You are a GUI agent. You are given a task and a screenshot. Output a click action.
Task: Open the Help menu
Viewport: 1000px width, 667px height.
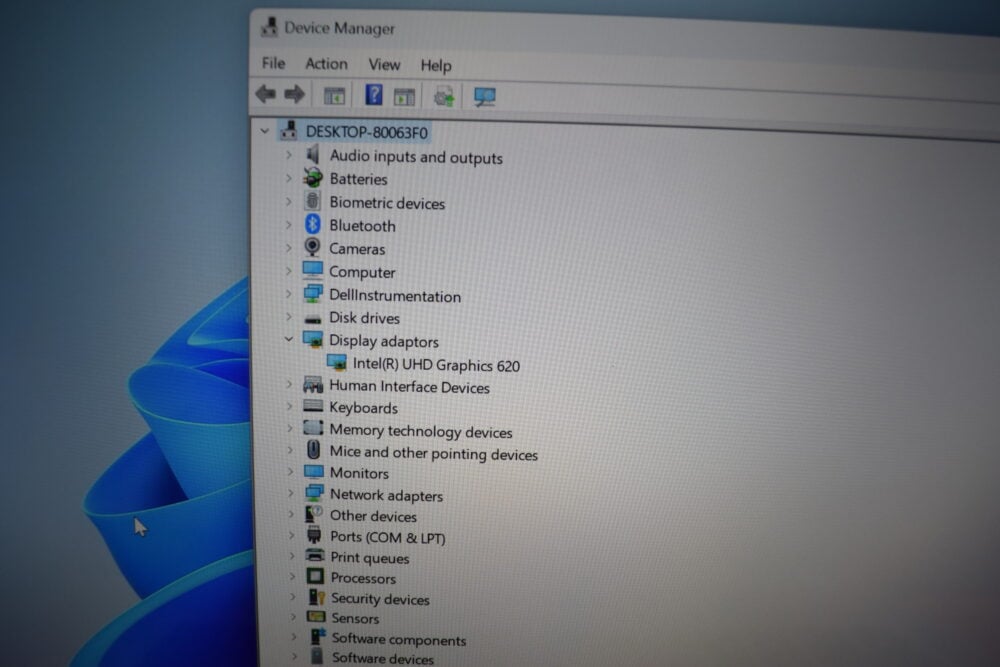click(x=436, y=65)
